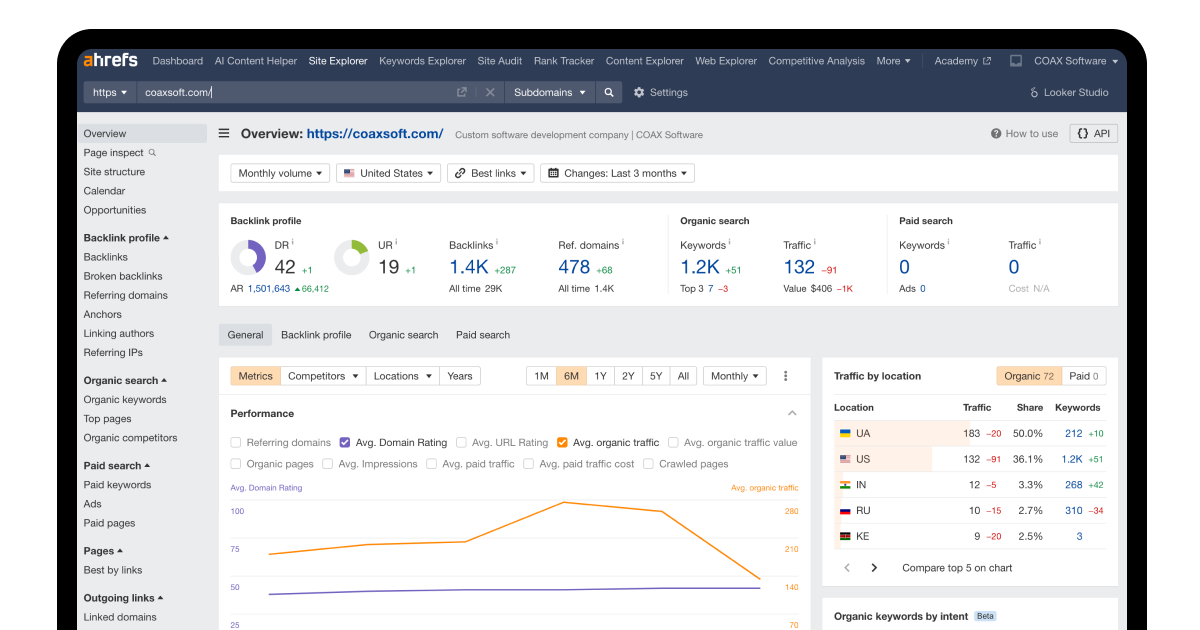Click the search magnifier button

(609, 92)
